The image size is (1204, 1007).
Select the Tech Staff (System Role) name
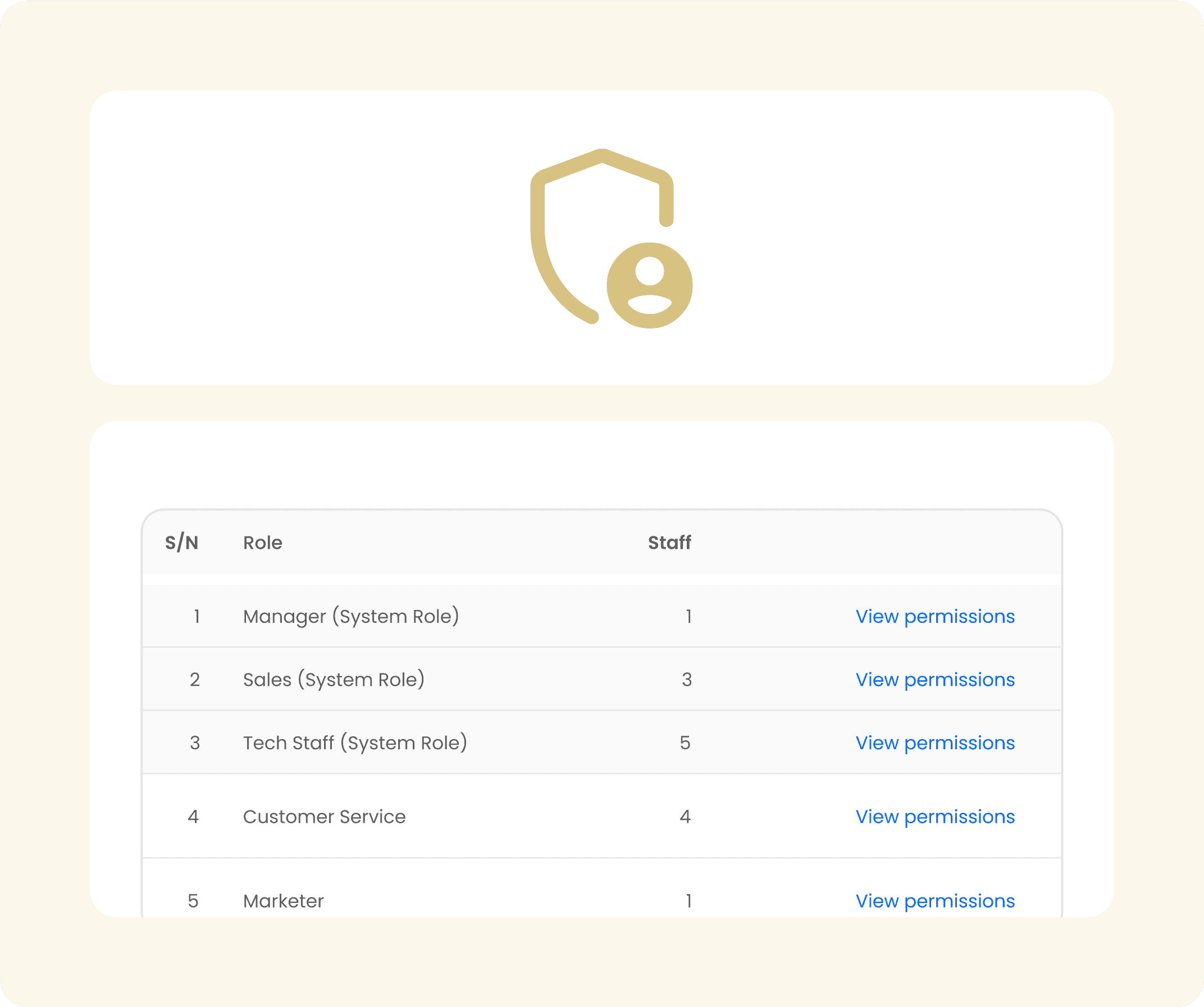(x=355, y=742)
